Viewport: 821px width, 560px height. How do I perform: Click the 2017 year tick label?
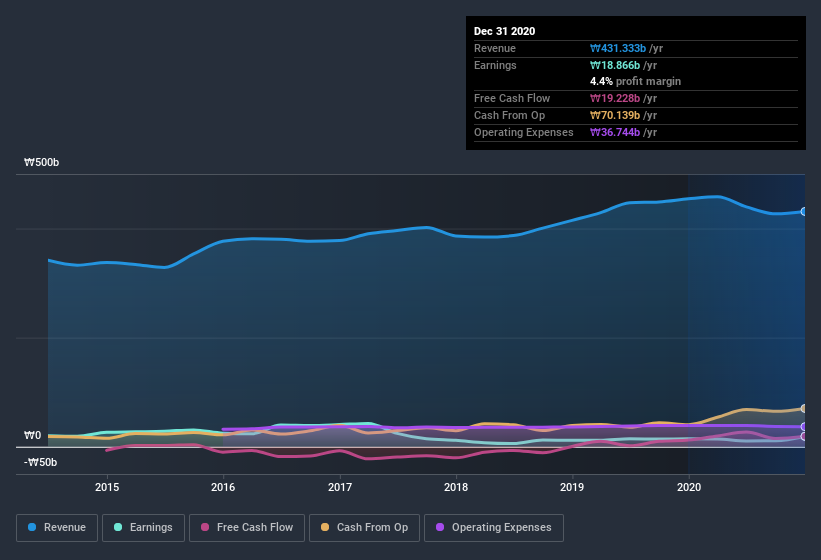click(x=340, y=487)
